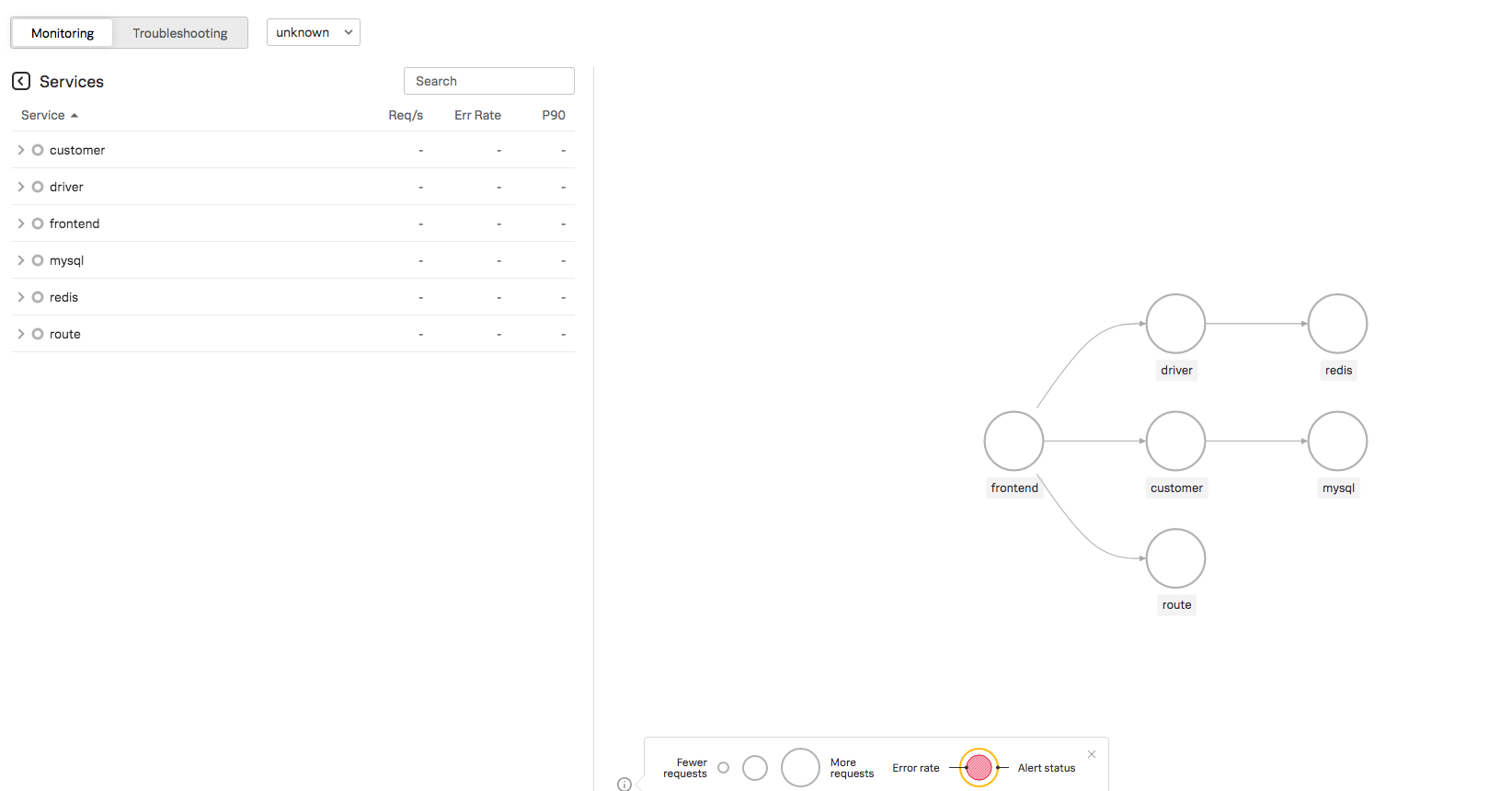The image size is (1512, 791).
Task: Expand the customer service row
Action: [21, 150]
